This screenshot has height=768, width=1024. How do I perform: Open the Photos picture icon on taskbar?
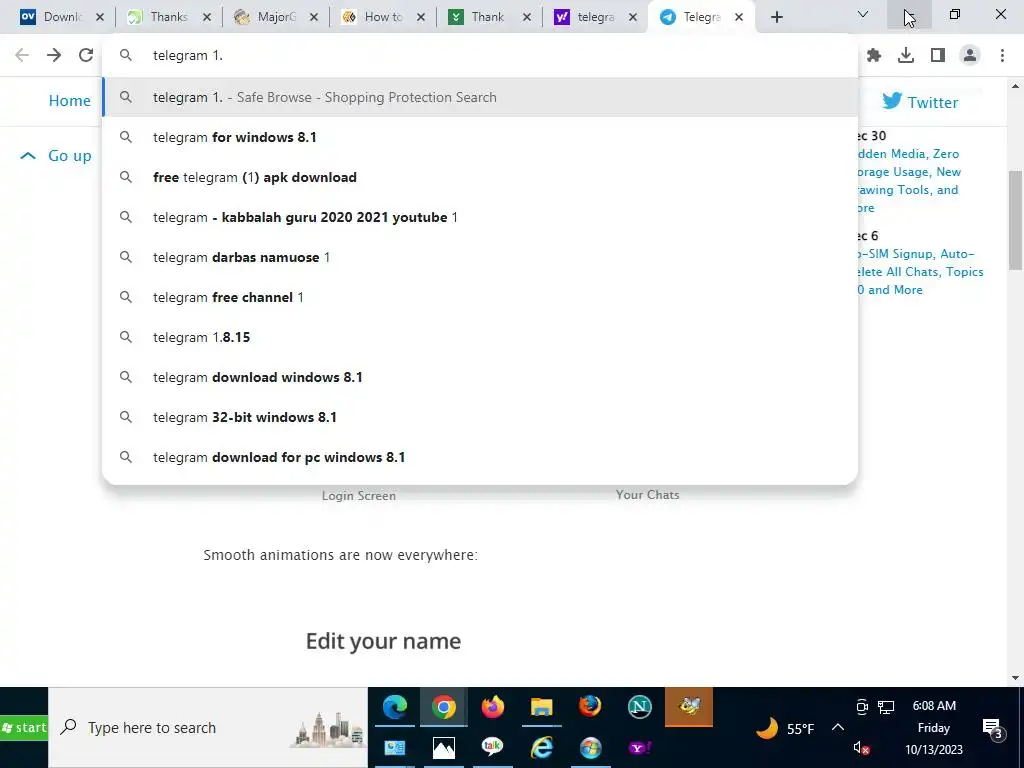pyautogui.click(x=443, y=748)
